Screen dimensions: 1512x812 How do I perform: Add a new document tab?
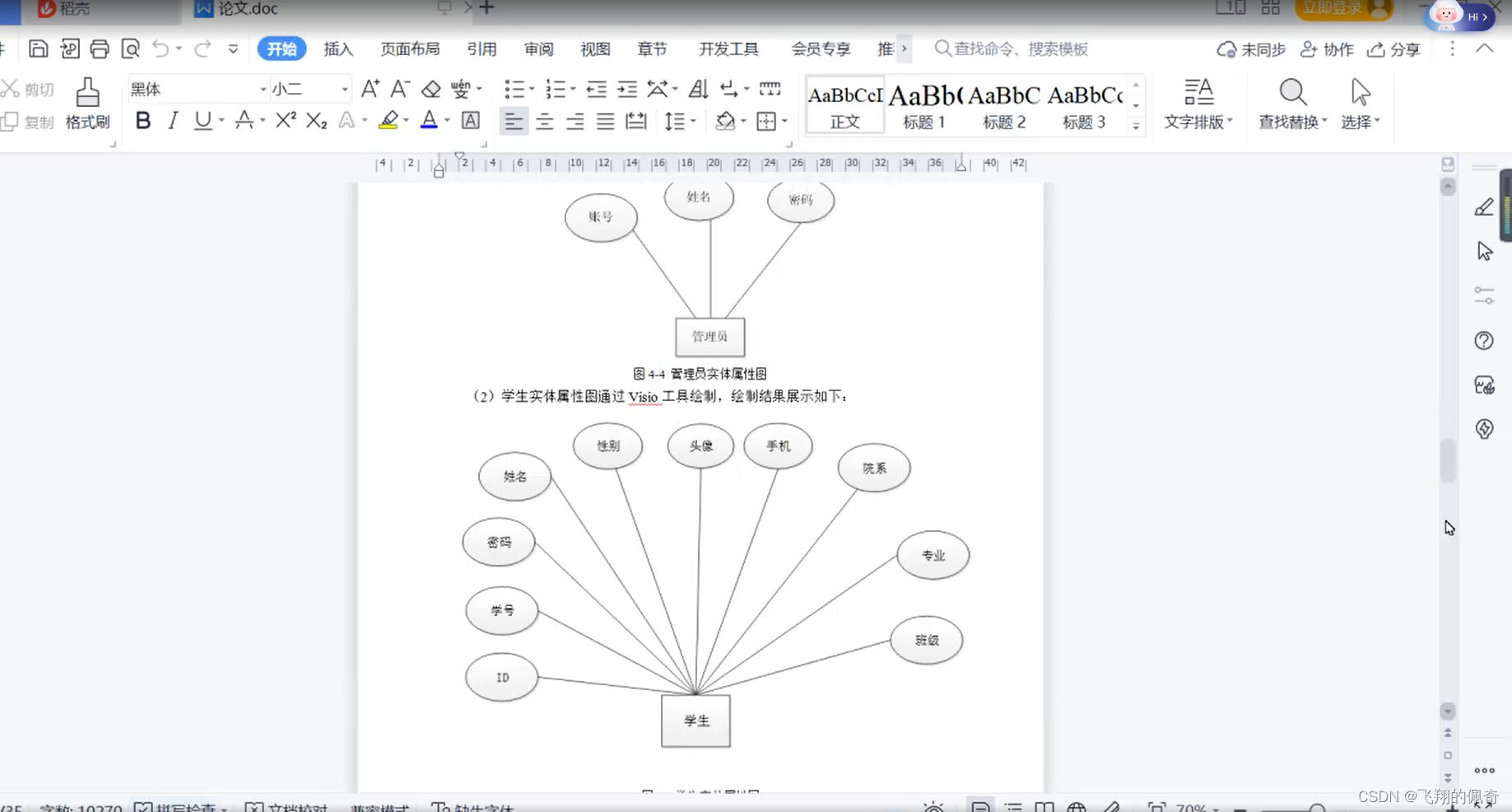[486, 8]
